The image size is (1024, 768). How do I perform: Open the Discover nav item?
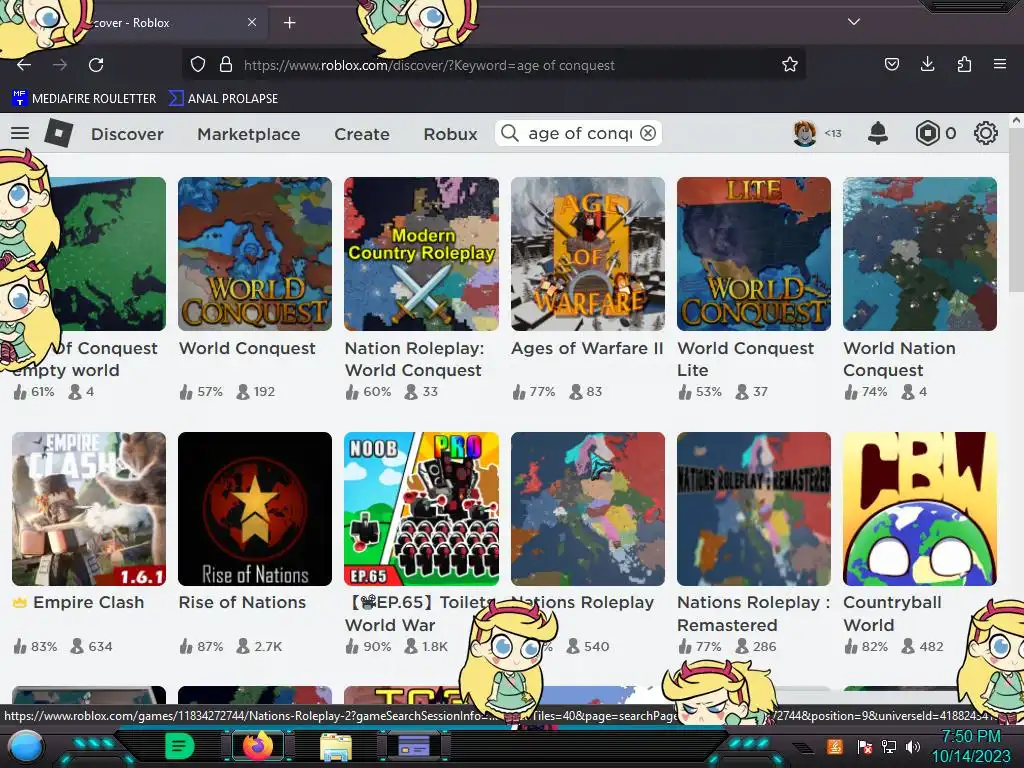[127, 134]
